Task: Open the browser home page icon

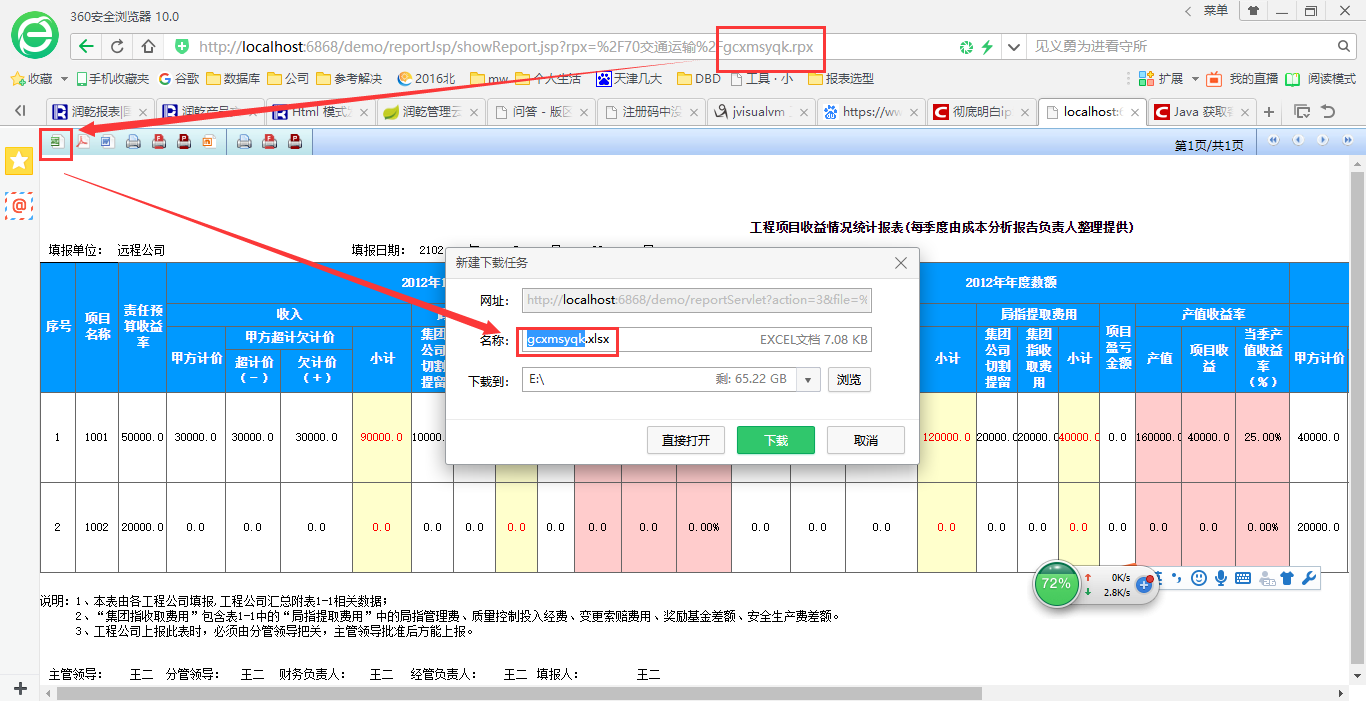Action: pyautogui.click(x=148, y=46)
